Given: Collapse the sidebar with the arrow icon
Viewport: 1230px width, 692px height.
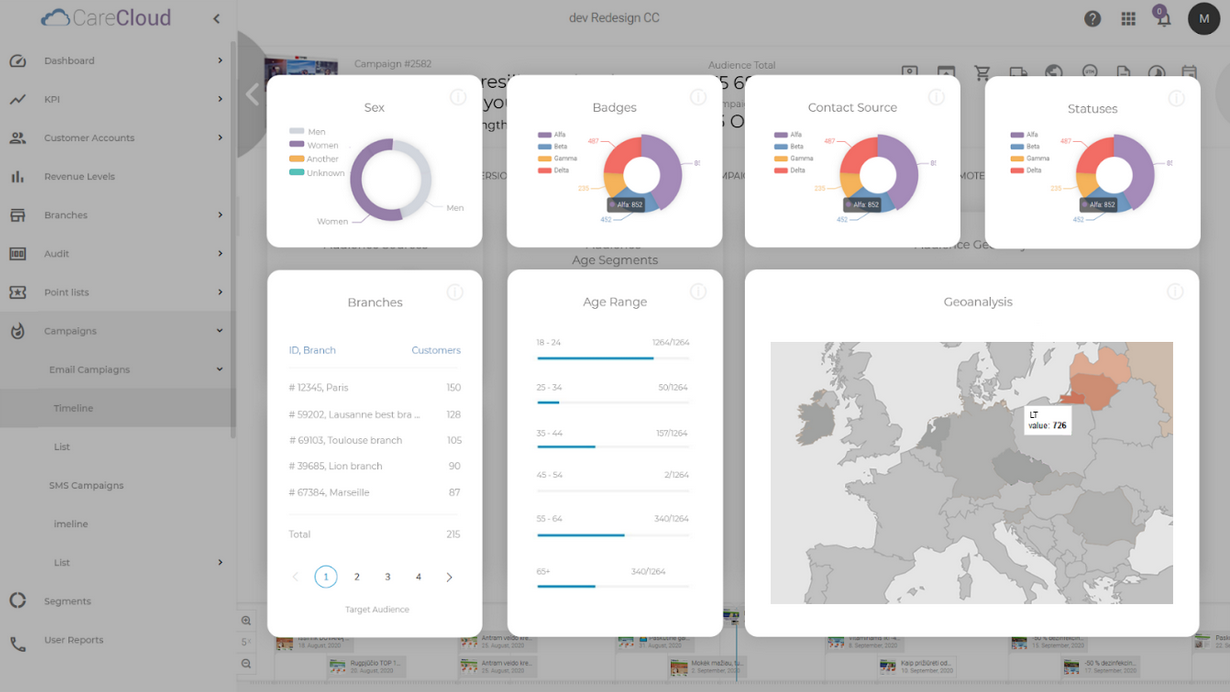Looking at the screenshot, I should click(217, 18).
